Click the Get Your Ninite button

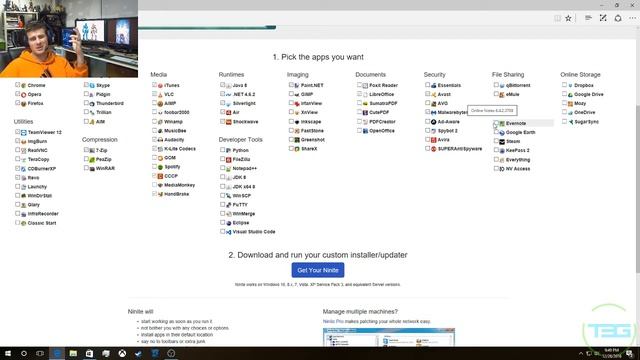318,270
